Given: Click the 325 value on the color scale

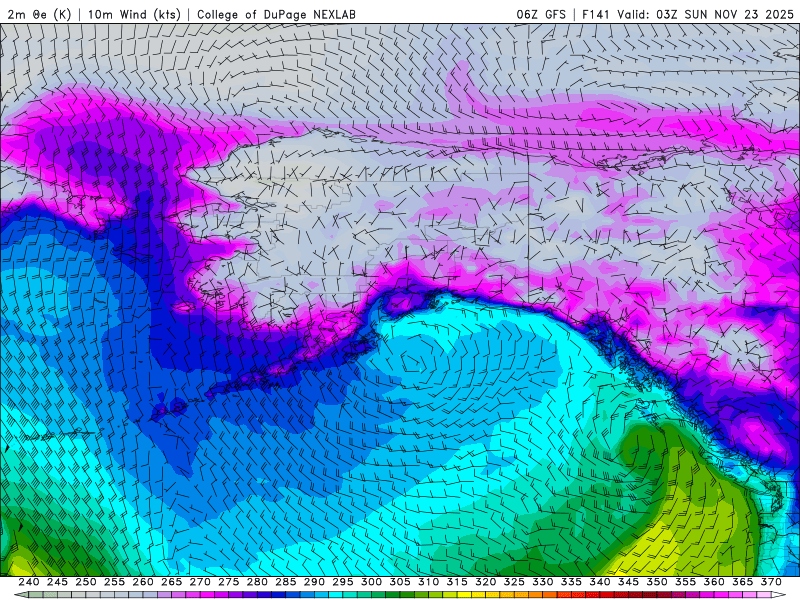Looking at the screenshot, I should (514, 582).
